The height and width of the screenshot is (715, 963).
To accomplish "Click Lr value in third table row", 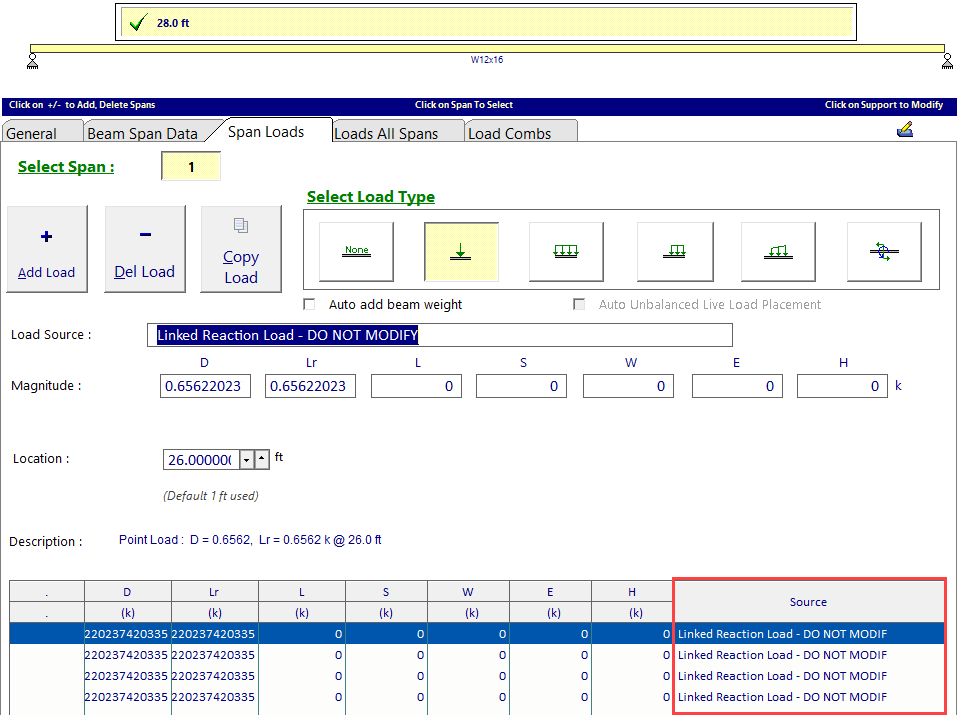I will 214,676.
